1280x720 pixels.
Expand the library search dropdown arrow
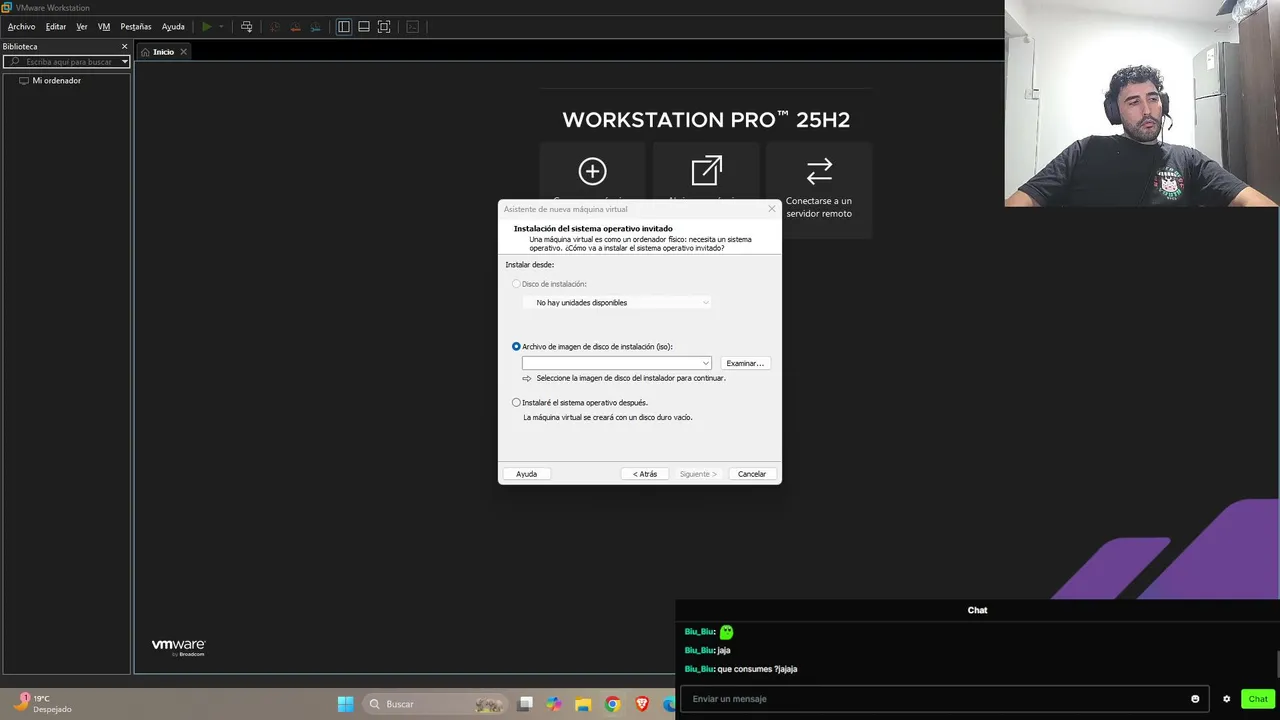pyautogui.click(x=125, y=62)
